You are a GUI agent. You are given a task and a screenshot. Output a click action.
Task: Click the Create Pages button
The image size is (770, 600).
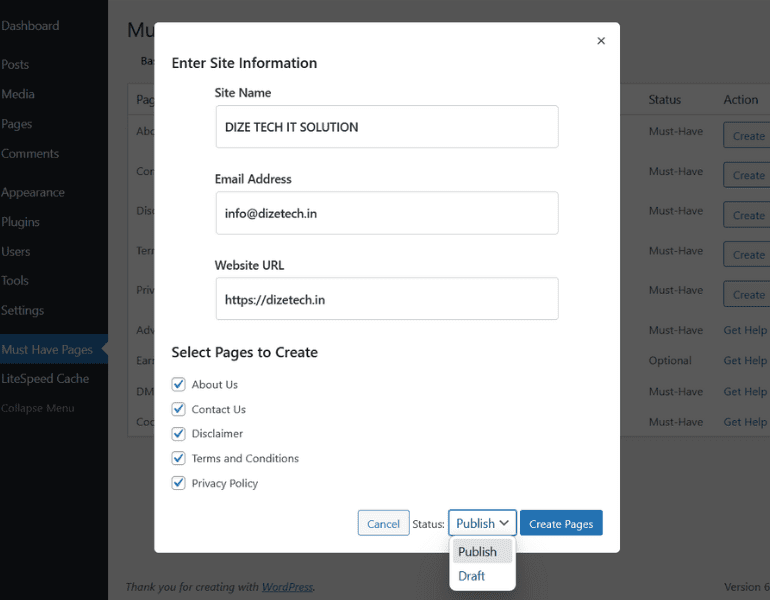560,523
